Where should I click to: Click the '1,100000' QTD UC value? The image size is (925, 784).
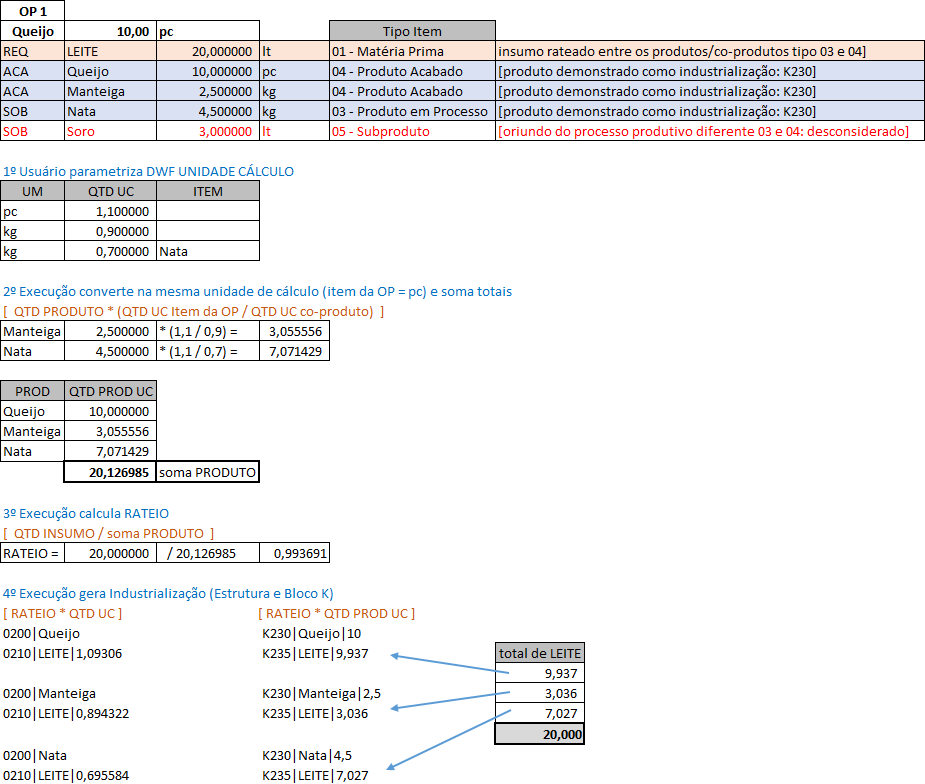110,211
